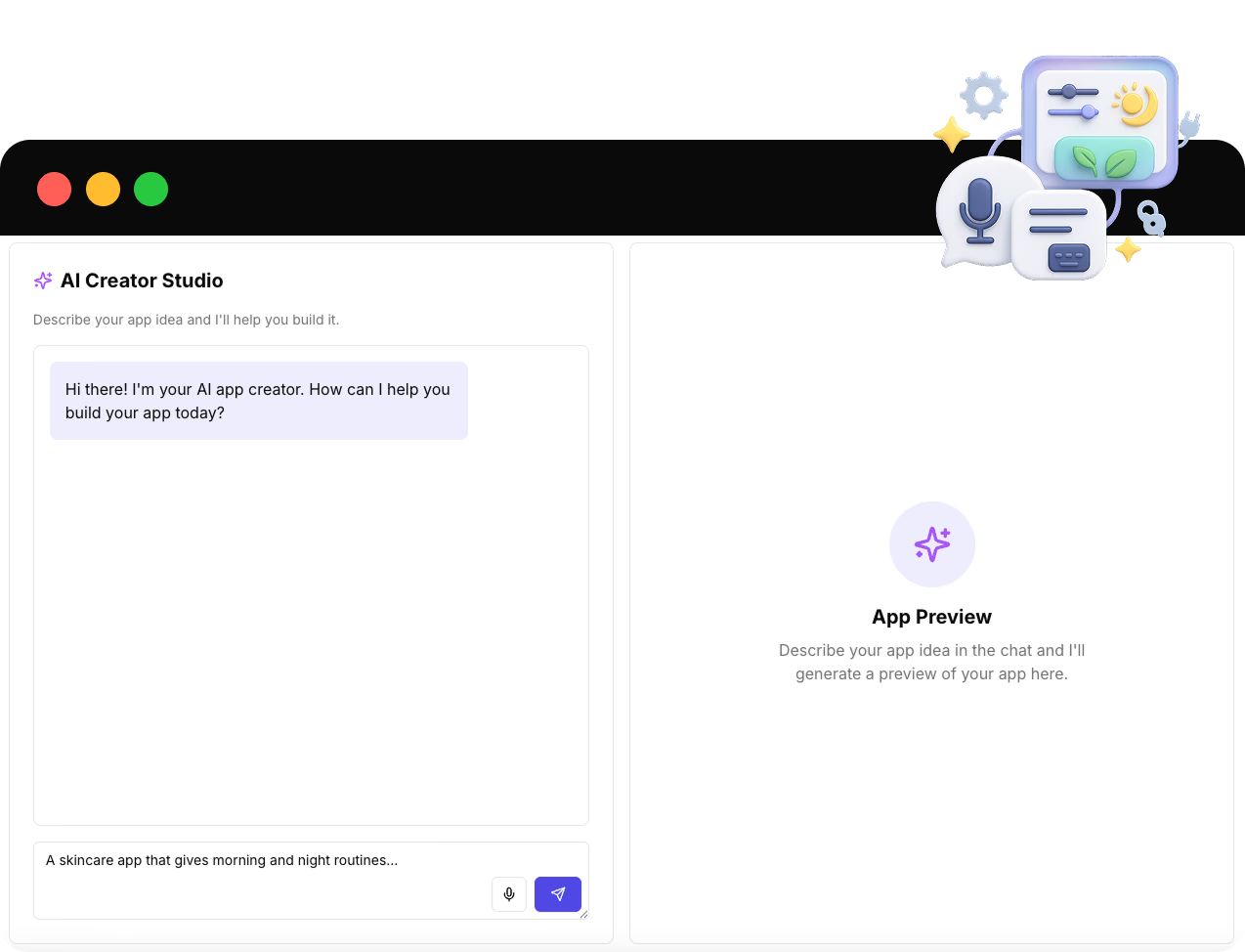Click the sun and moon icon

(1136, 104)
